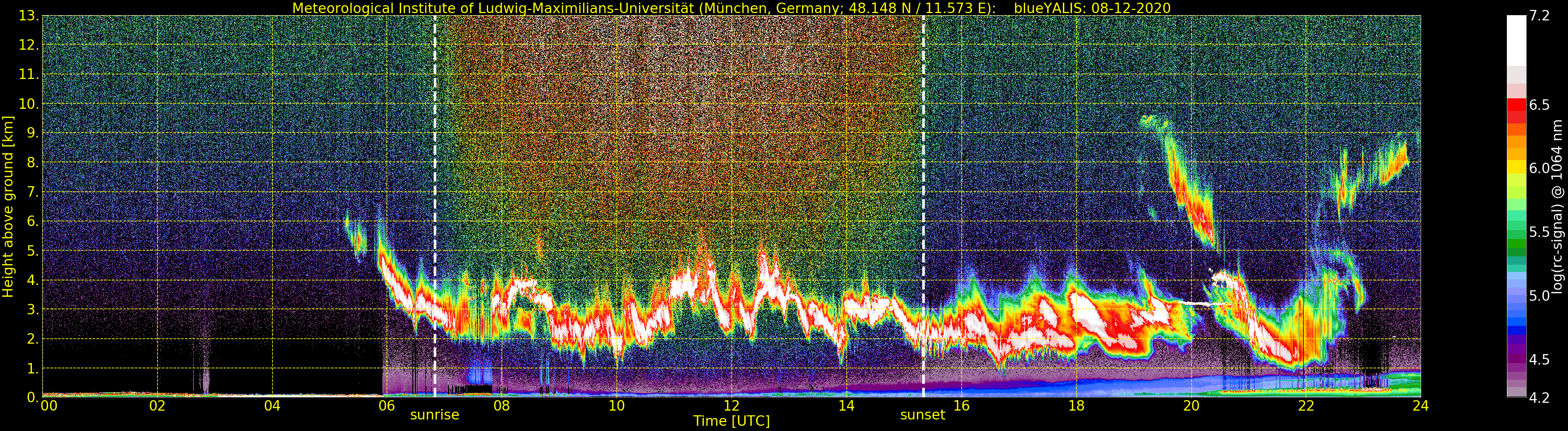Select the colorbar value "5.0"
Image resolution: width=1568 pixels, height=431 pixels.
tap(1539, 296)
